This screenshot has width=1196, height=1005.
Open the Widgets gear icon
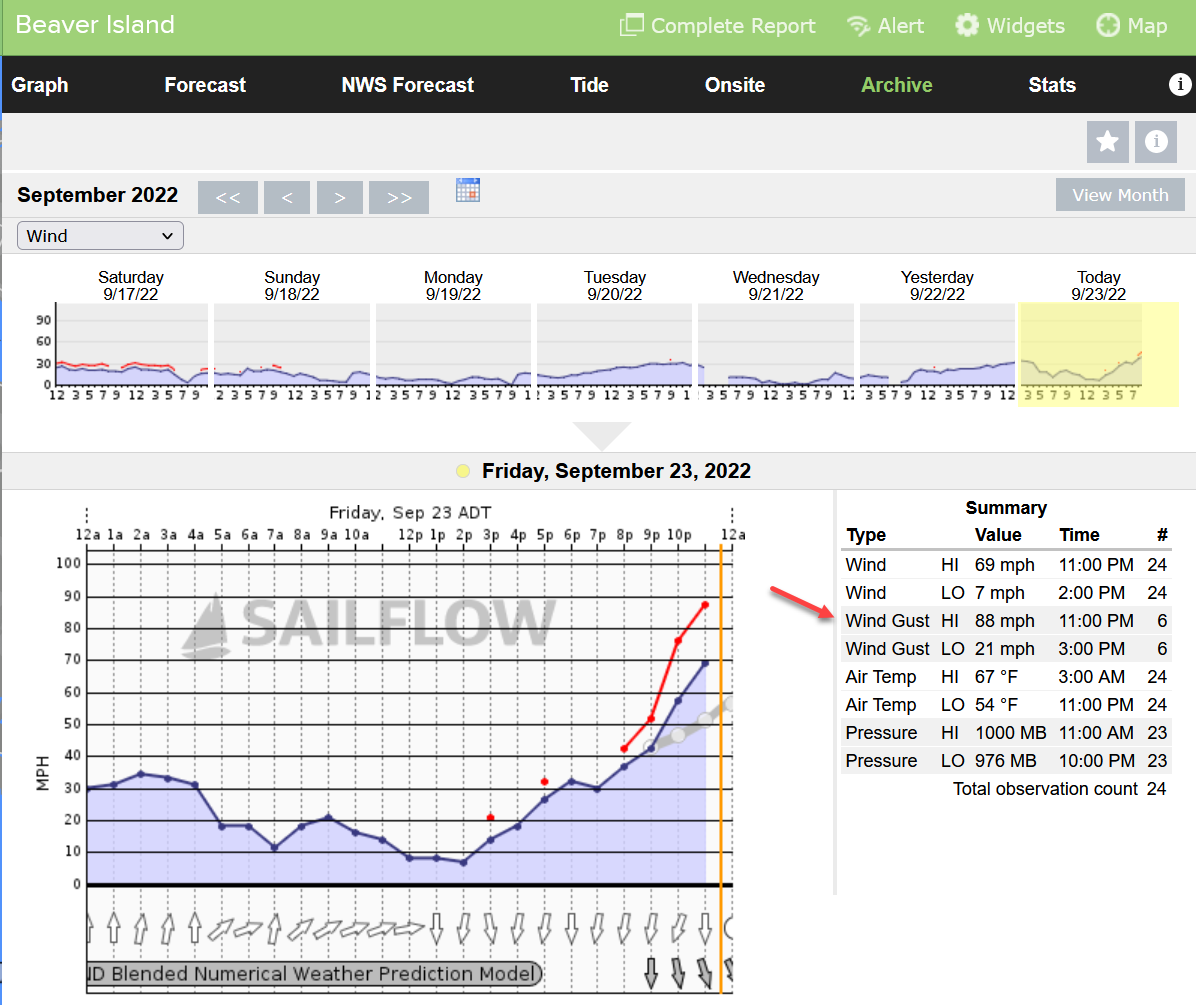(x=967, y=25)
